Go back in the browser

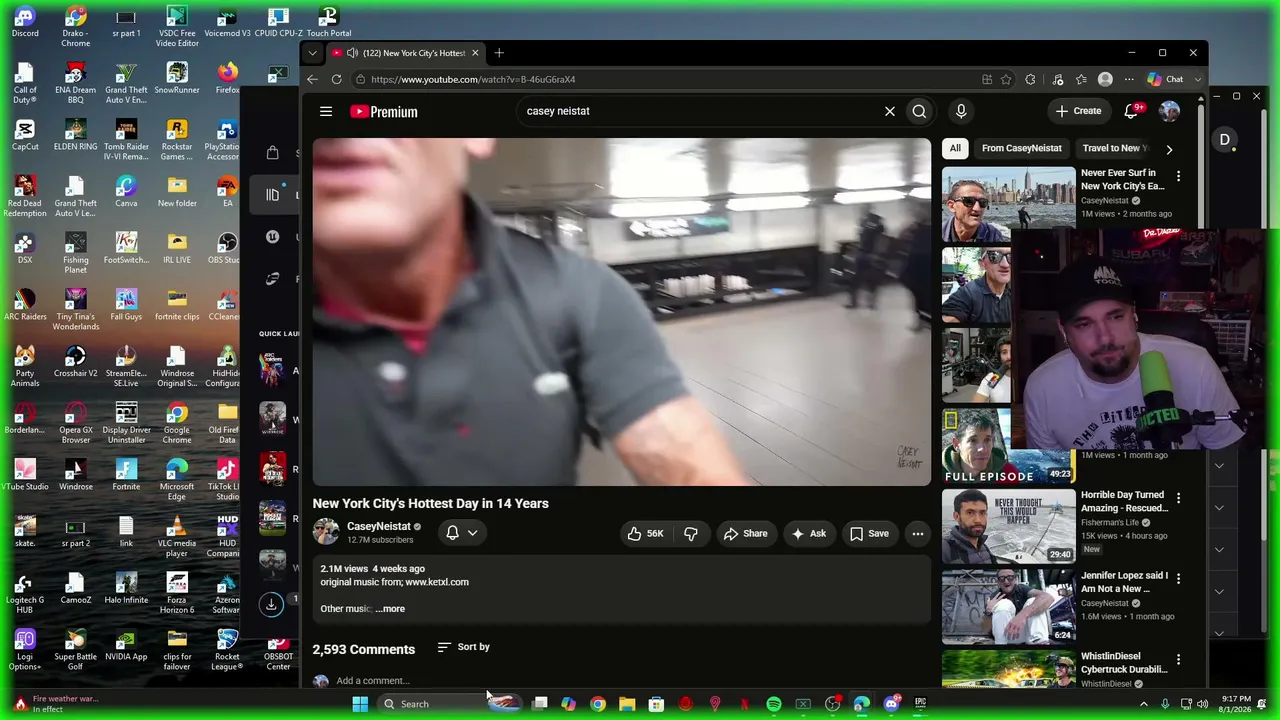[x=313, y=79]
